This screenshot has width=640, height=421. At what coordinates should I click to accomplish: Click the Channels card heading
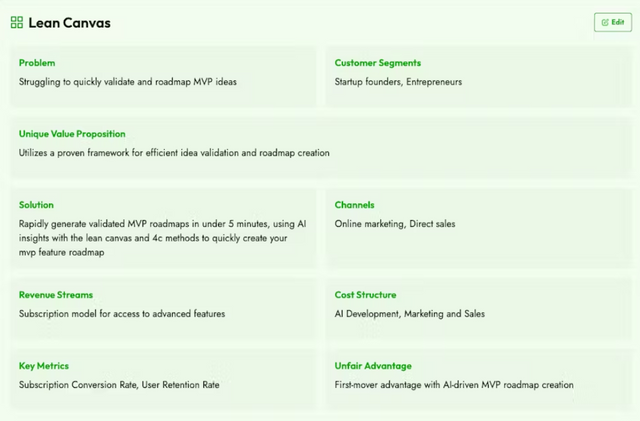(x=354, y=205)
